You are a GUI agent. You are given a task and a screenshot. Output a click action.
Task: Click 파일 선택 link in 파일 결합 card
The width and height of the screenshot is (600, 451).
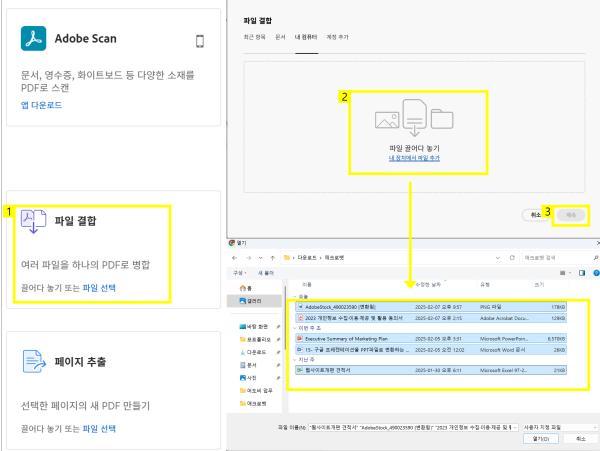tap(99, 288)
